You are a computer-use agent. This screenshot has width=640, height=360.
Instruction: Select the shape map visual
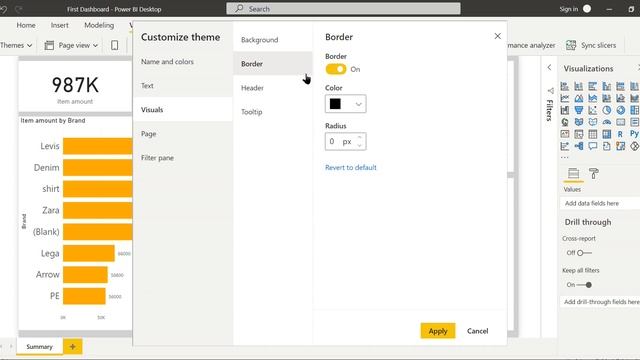point(593,122)
